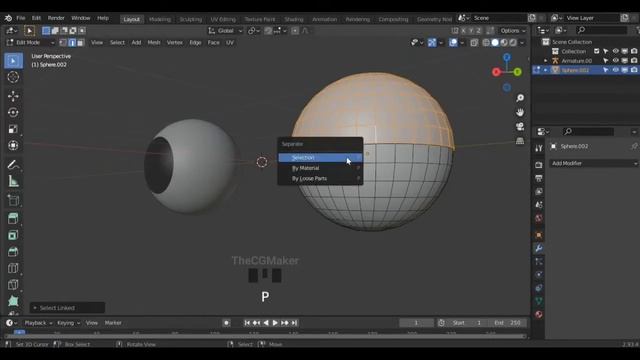This screenshot has width=640, height=360.
Task: Open the Render properties tab icon
Action: 539,165
